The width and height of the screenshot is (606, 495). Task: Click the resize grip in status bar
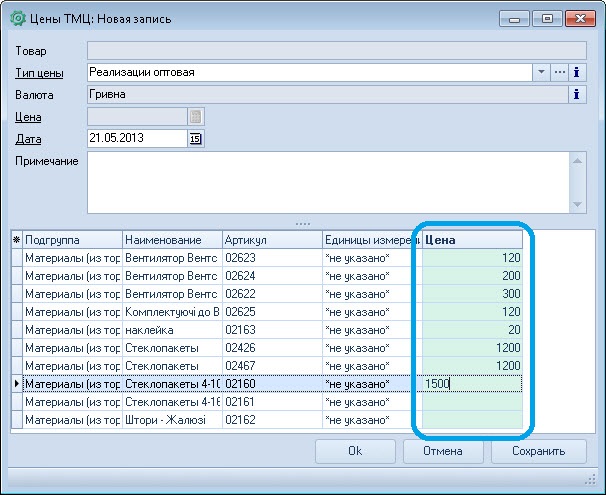click(x=590, y=479)
